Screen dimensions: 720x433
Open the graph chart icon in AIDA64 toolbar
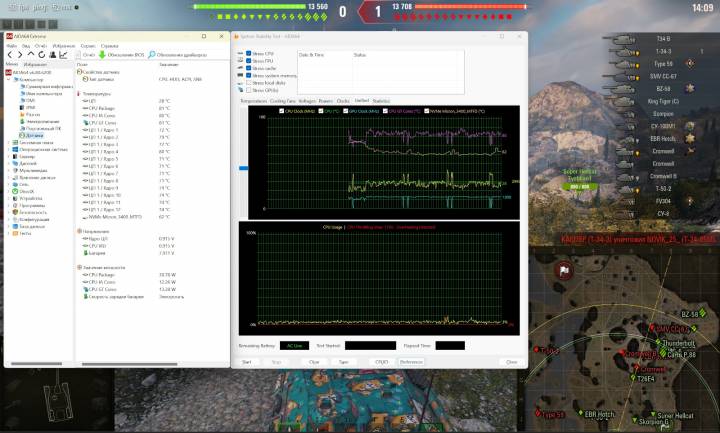(x=63, y=55)
